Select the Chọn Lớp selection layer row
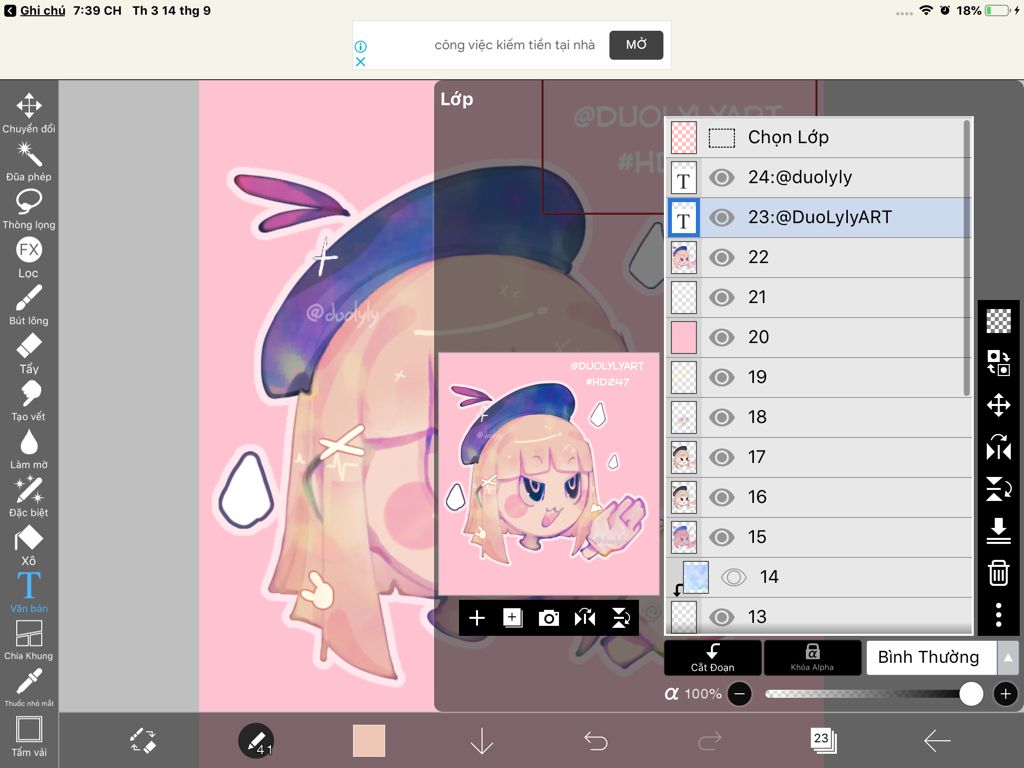 pyautogui.click(x=819, y=138)
